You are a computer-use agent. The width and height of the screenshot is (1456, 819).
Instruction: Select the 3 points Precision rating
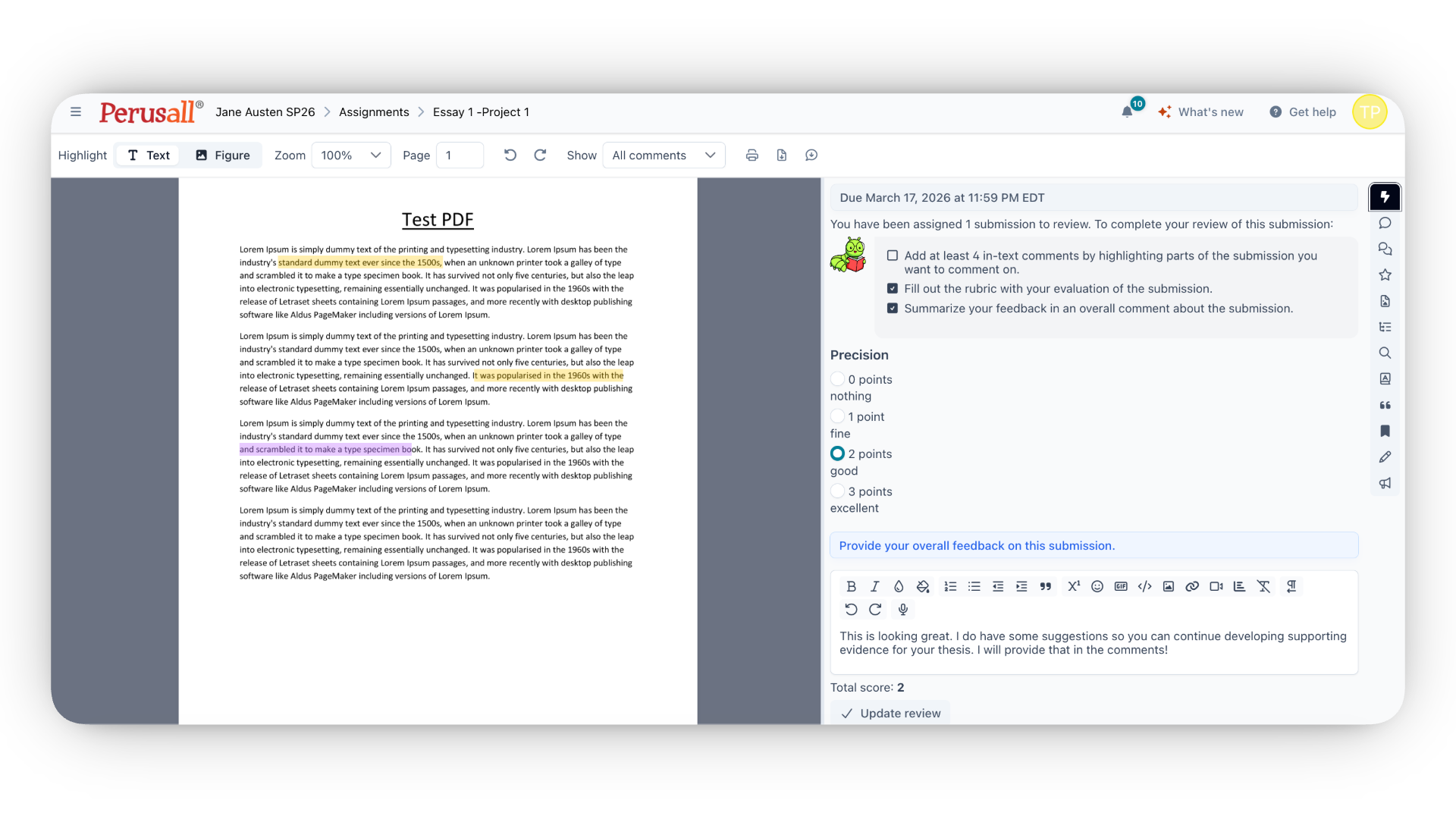pyautogui.click(x=837, y=491)
